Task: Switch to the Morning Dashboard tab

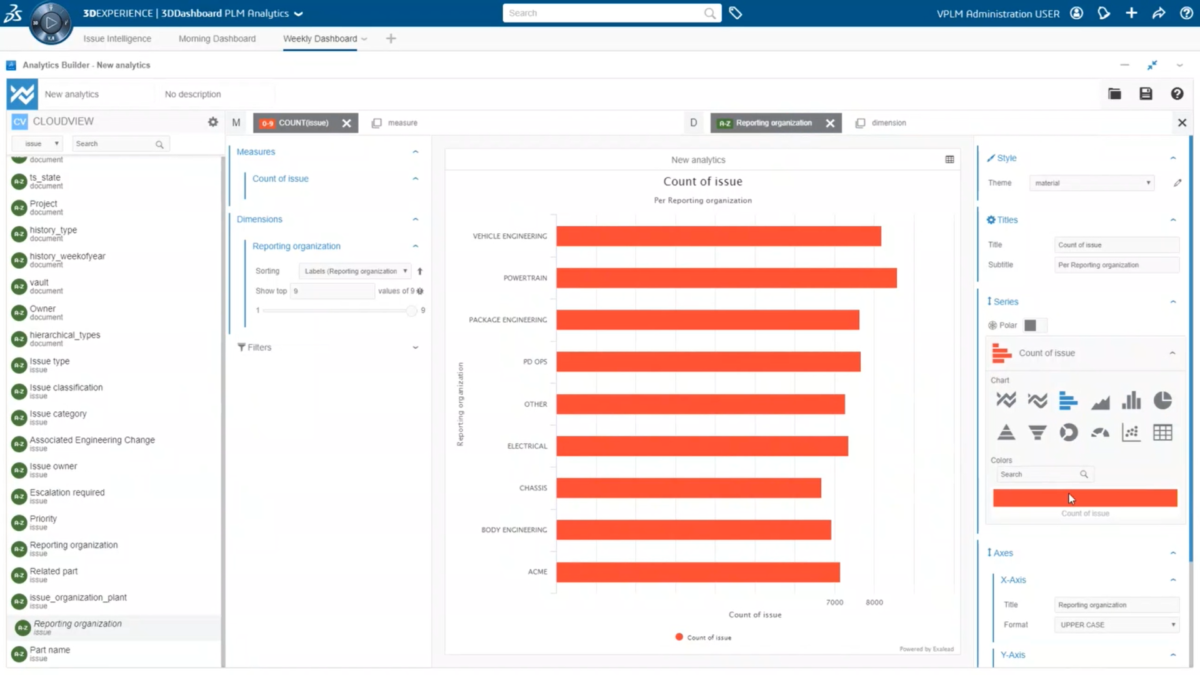Action: pos(217,39)
